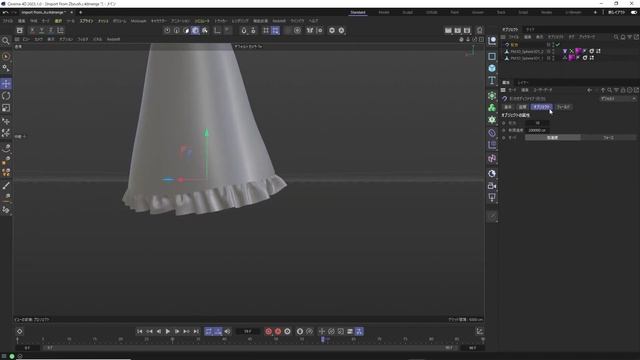Image resolution: width=640 pixels, height=360 pixels.
Task: Open the Object Manager search icon
Action: pos(616,37)
